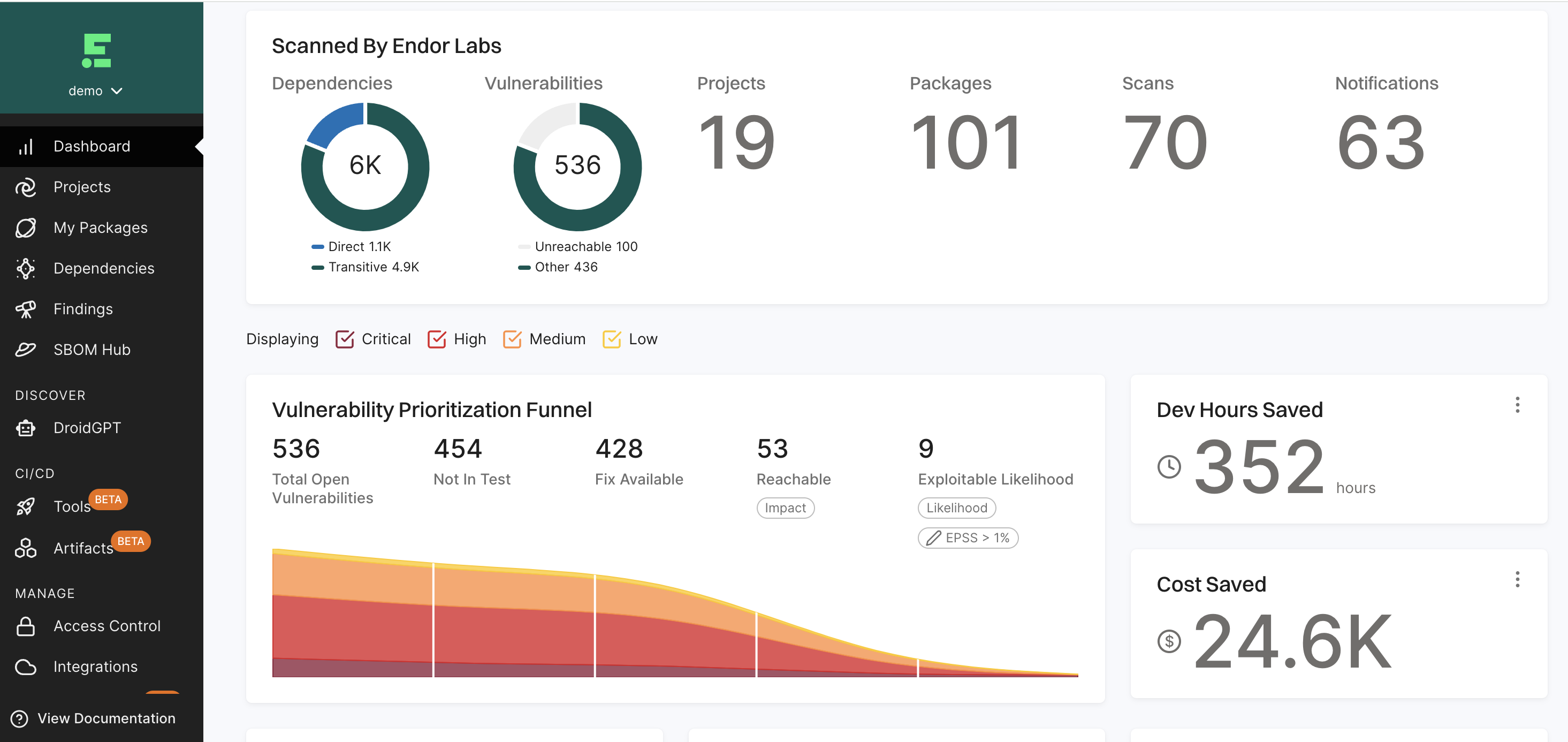
Task: Toggle the Medium severity checkbox
Action: [x=512, y=339]
